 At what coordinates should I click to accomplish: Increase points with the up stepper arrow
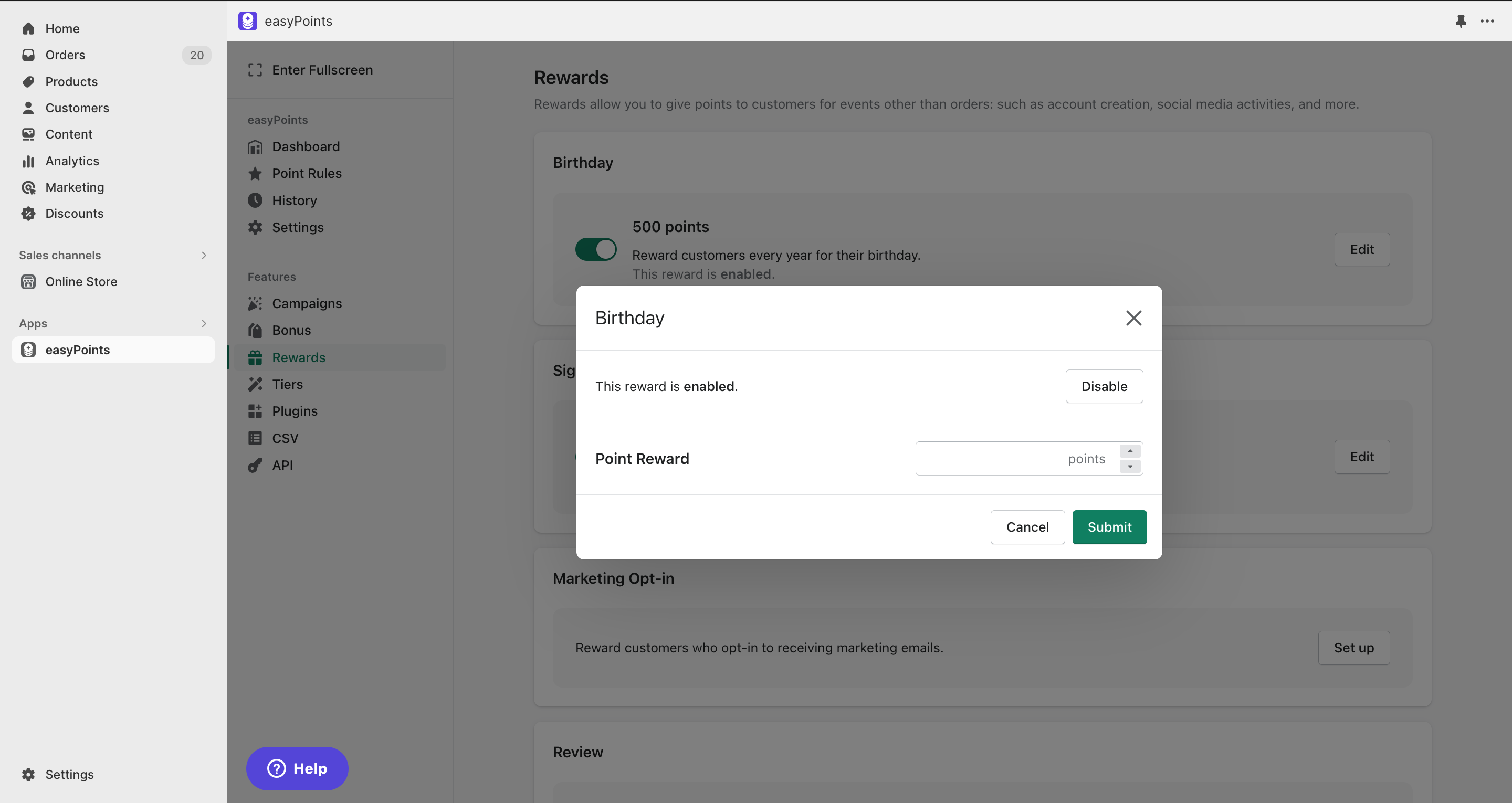[1130, 451]
